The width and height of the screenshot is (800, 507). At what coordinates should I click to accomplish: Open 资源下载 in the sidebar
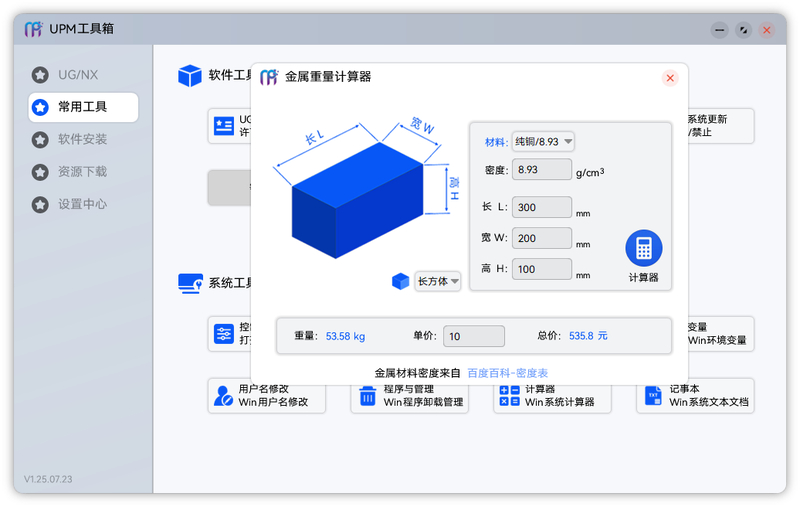(83, 172)
